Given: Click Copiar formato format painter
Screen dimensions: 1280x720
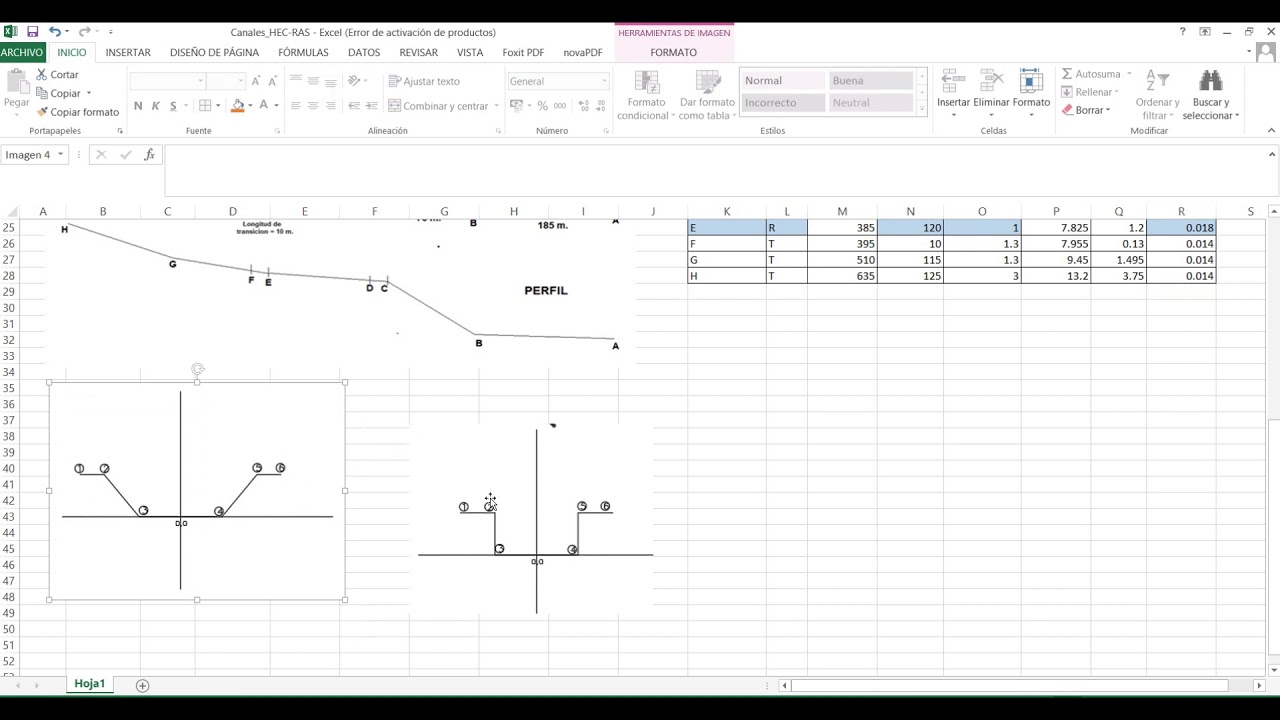Looking at the screenshot, I should pyautogui.click(x=77, y=112).
